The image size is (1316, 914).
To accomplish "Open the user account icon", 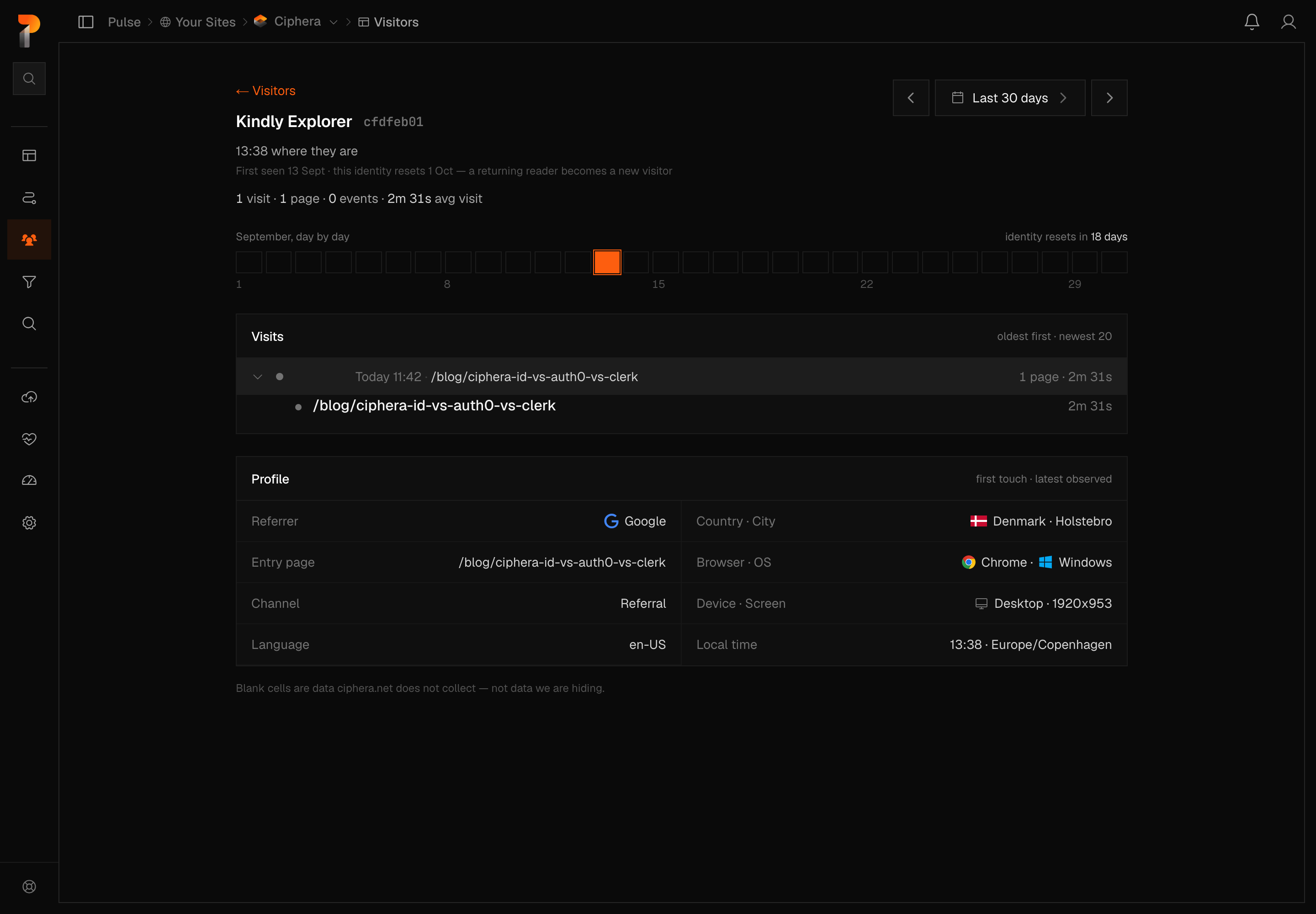I will (x=1289, y=22).
